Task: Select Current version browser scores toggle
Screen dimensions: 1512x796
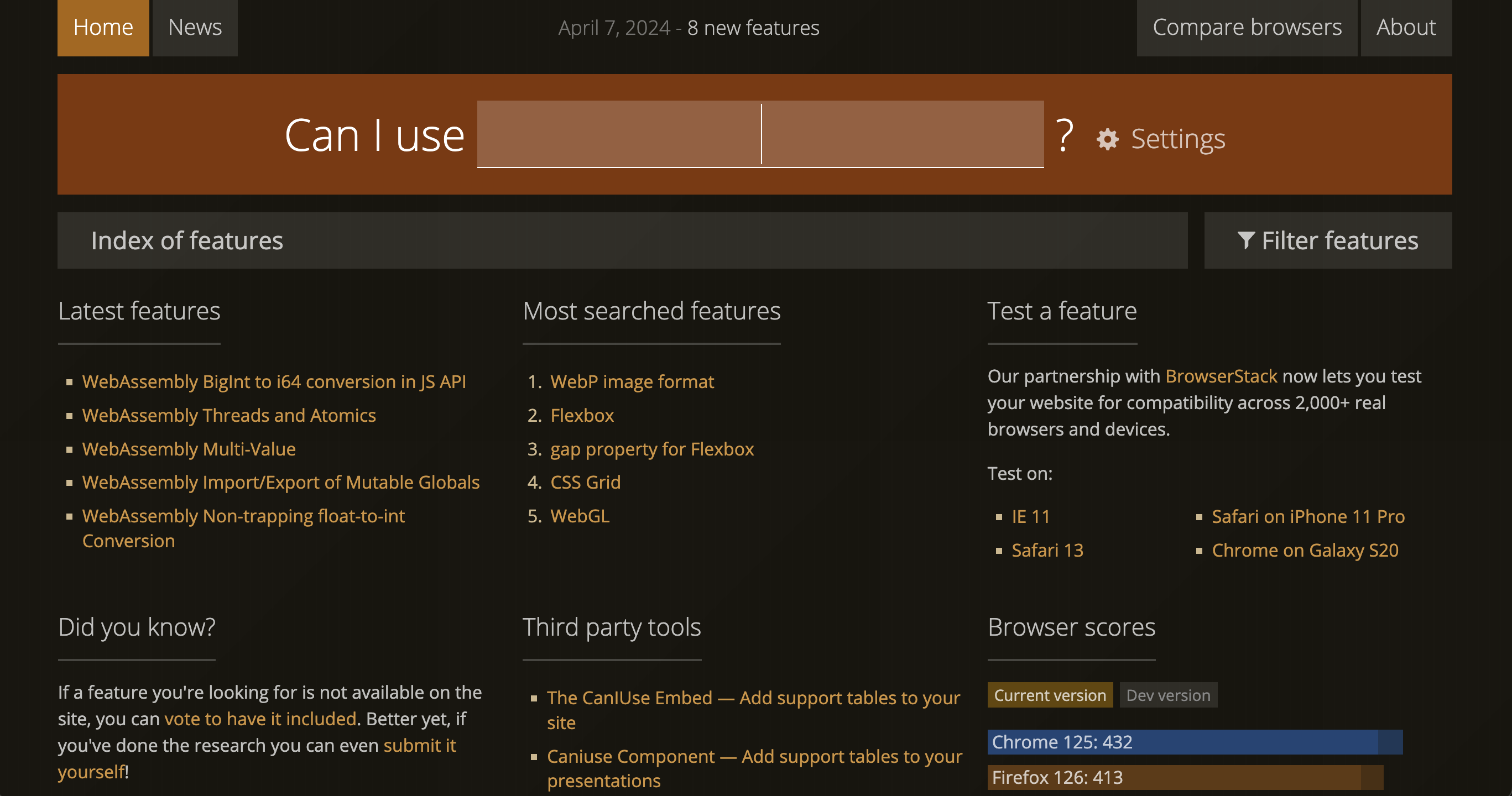Action: click(1050, 695)
